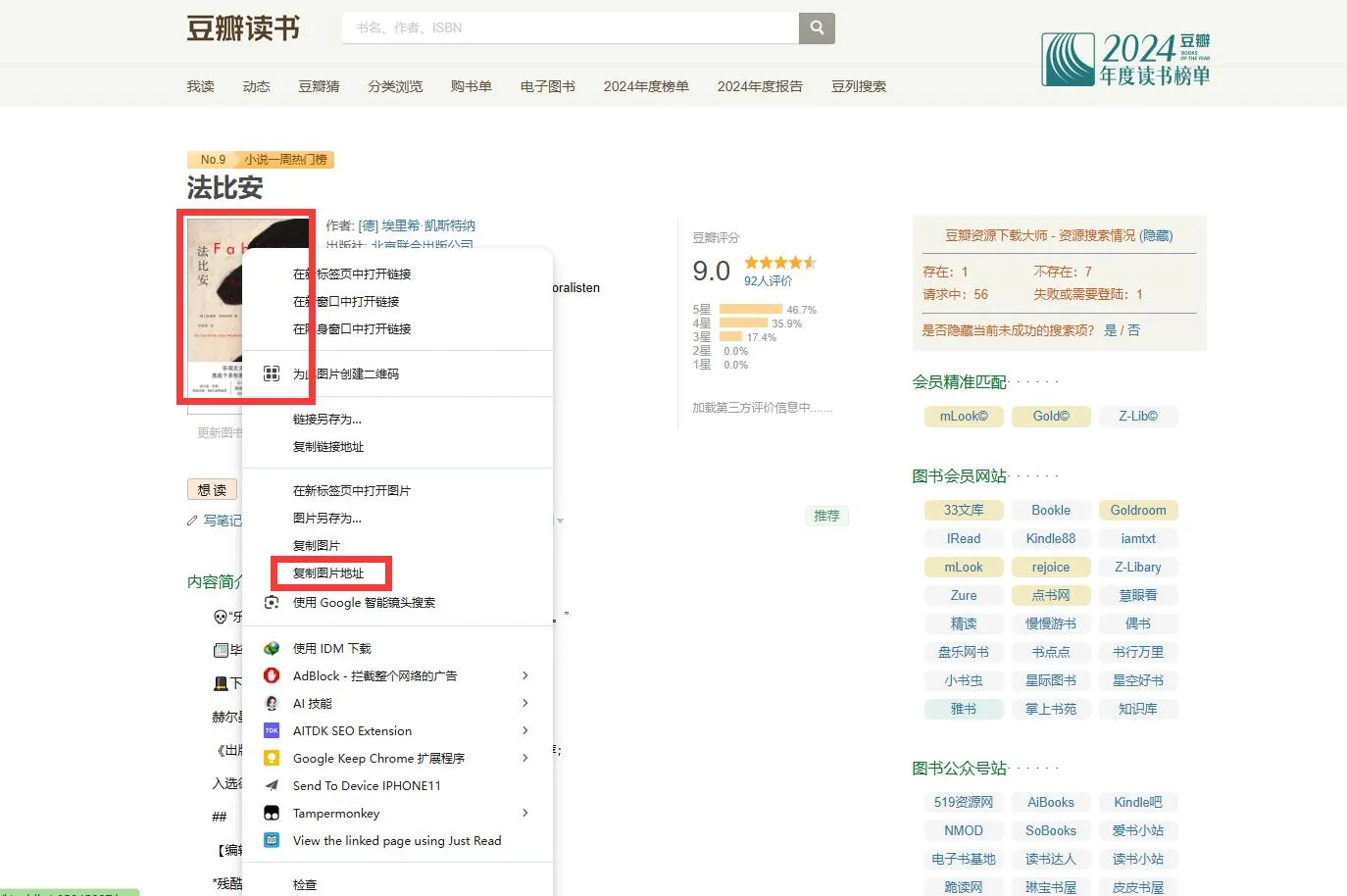Open the SoBooks site link
Screen dimensions: 1347x896
click(x=1051, y=830)
